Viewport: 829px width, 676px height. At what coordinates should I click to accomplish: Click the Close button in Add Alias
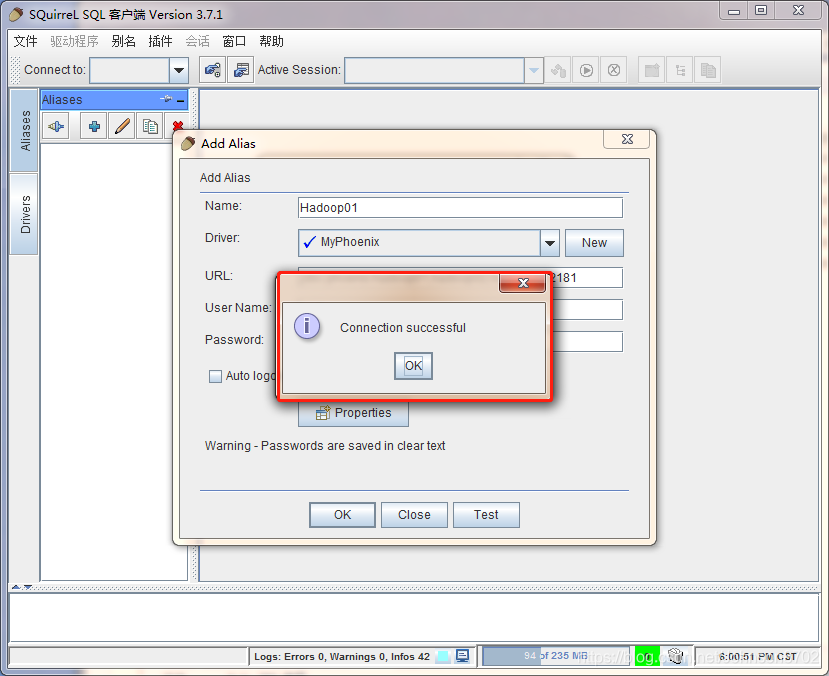(414, 515)
